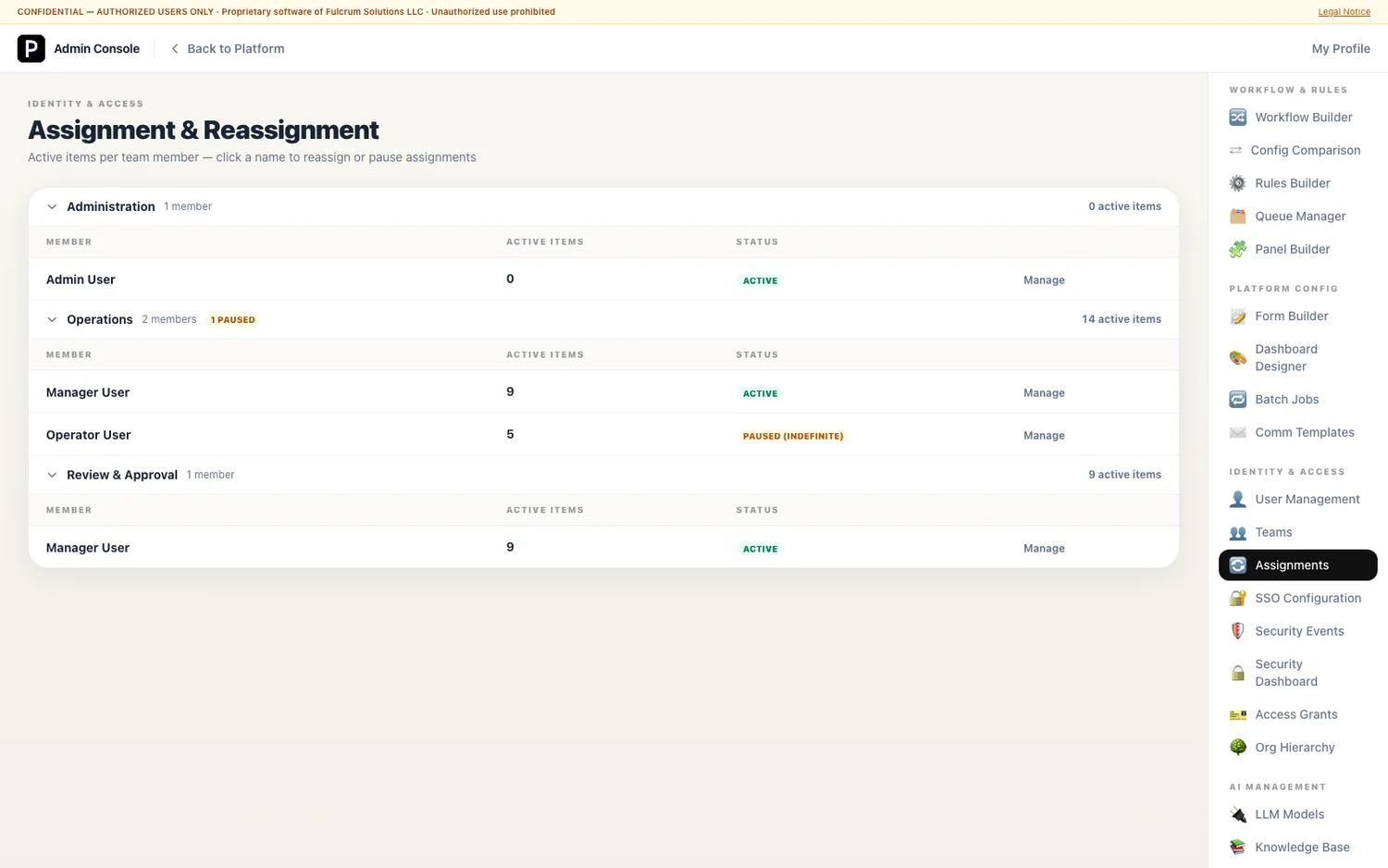Click Manage for Manager User in Operations
Screen dimensions: 1388x868
click(1044, 393)
